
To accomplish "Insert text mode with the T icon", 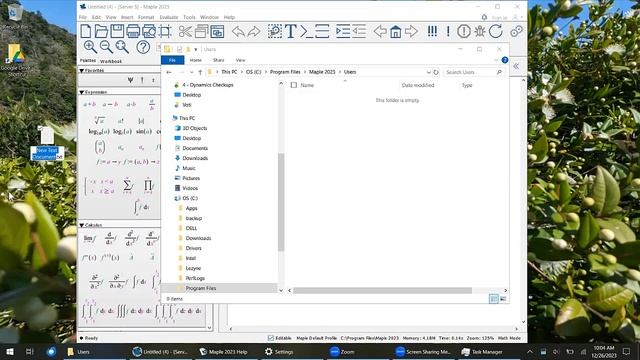I will (x=291, y=31).
